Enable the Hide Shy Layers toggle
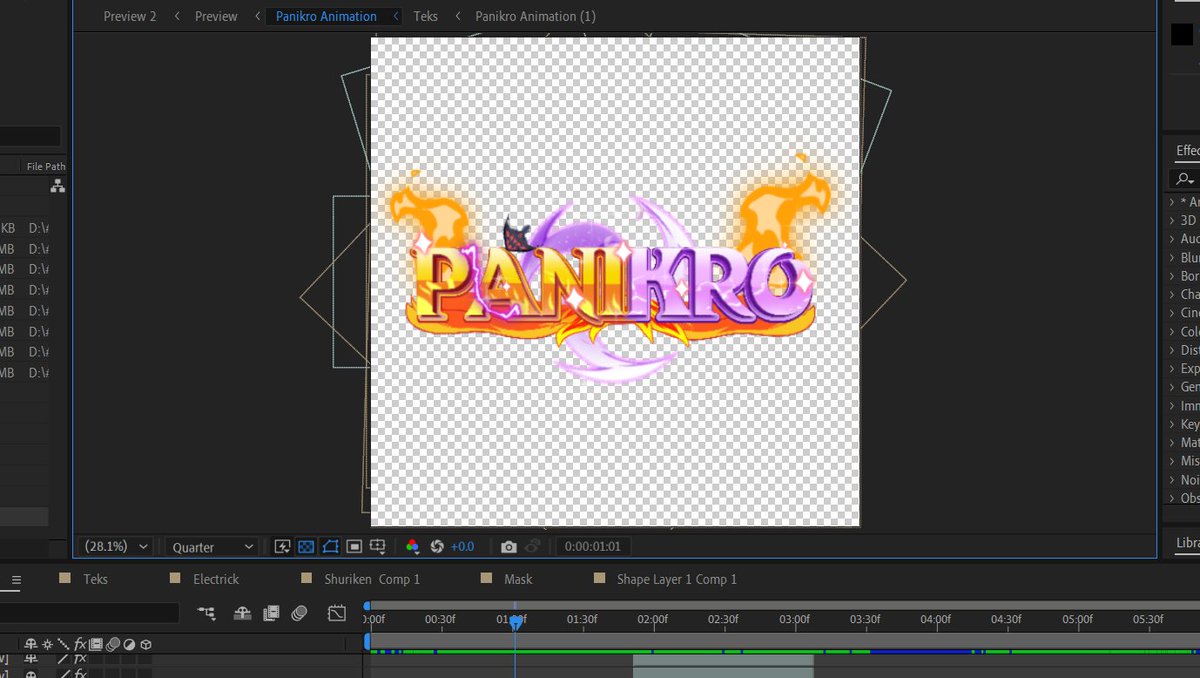Screen dimensions: 1200x678 pyautogui.click(x=243, y=613)
